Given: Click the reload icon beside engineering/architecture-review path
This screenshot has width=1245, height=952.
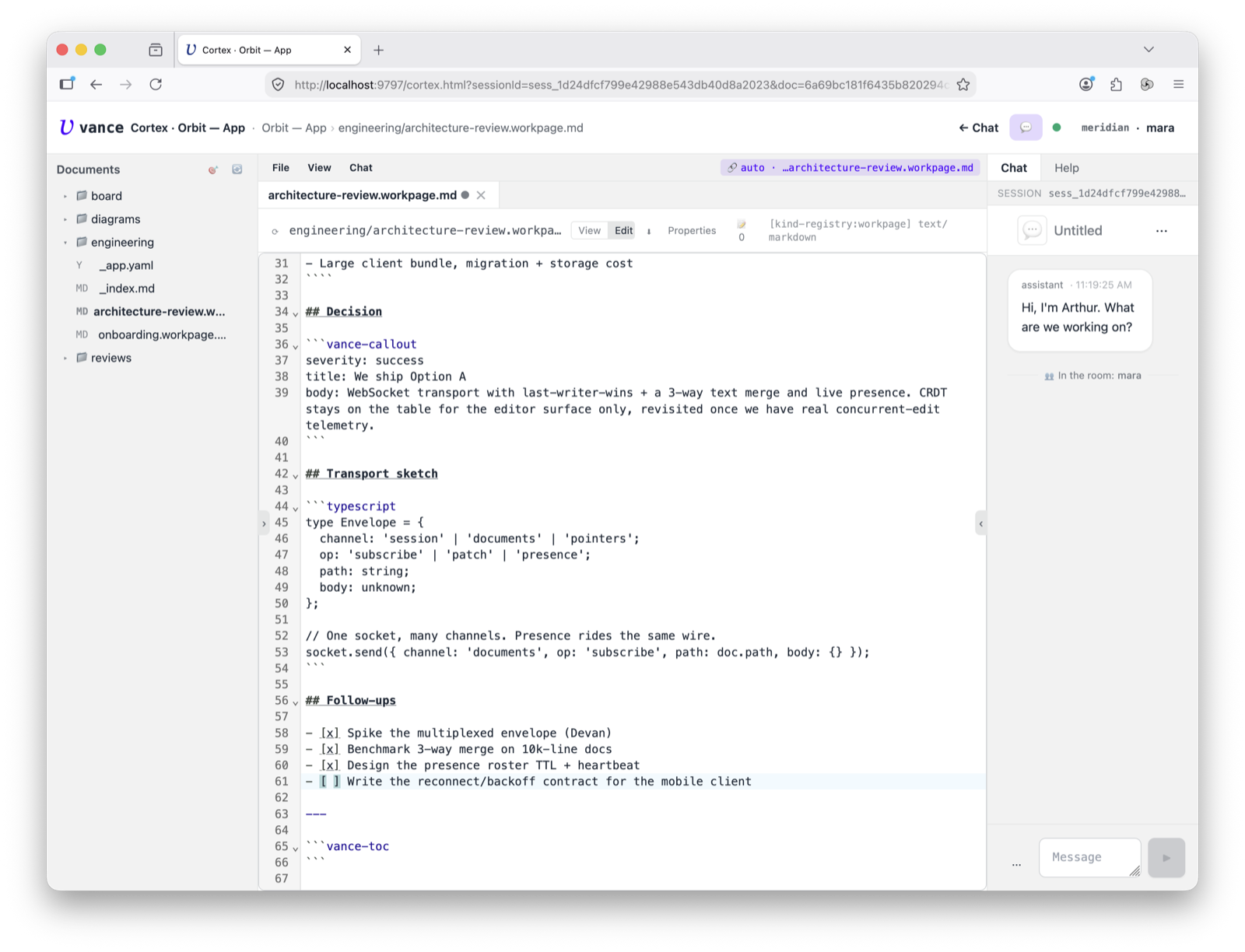Looking at the screenshot, I should [275, 231].
